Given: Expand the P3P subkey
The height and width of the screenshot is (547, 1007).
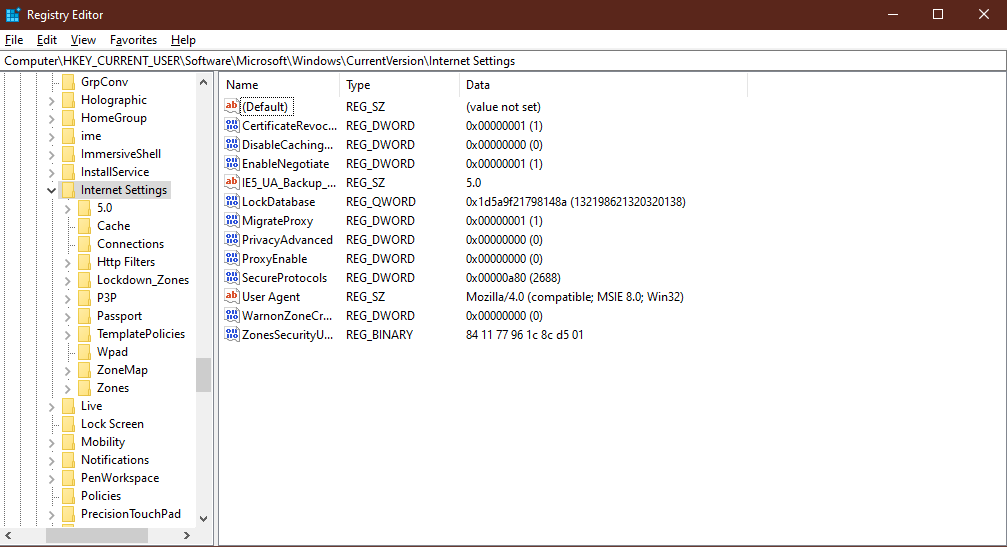Looking at the screenshot, I should tap(67, 298).
